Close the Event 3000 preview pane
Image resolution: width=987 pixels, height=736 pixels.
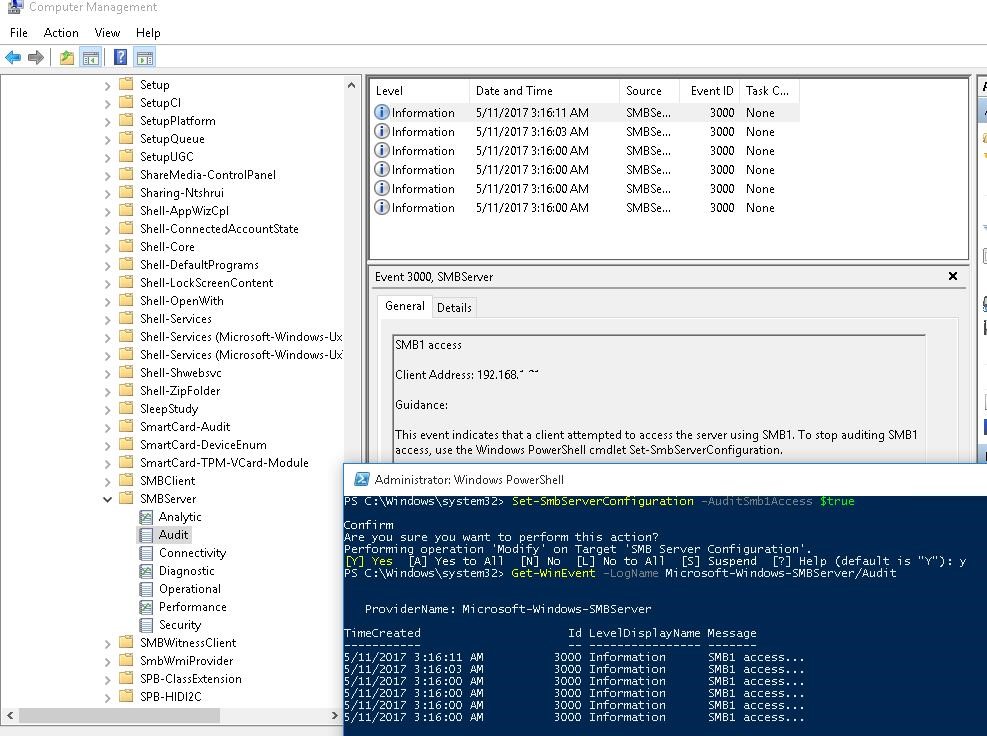click(952, 277)
